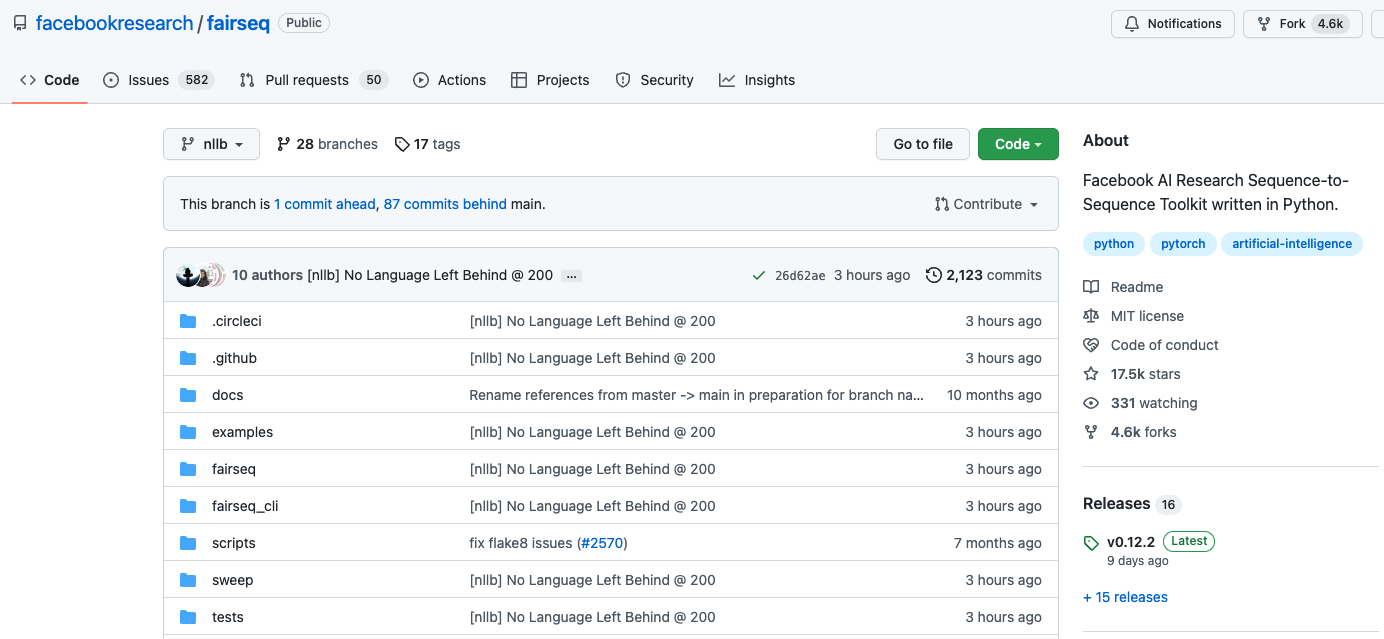View the 2,123 commits history
Image resolution: width=1384 pixels, height=639 pixels.
pos(994,275)
